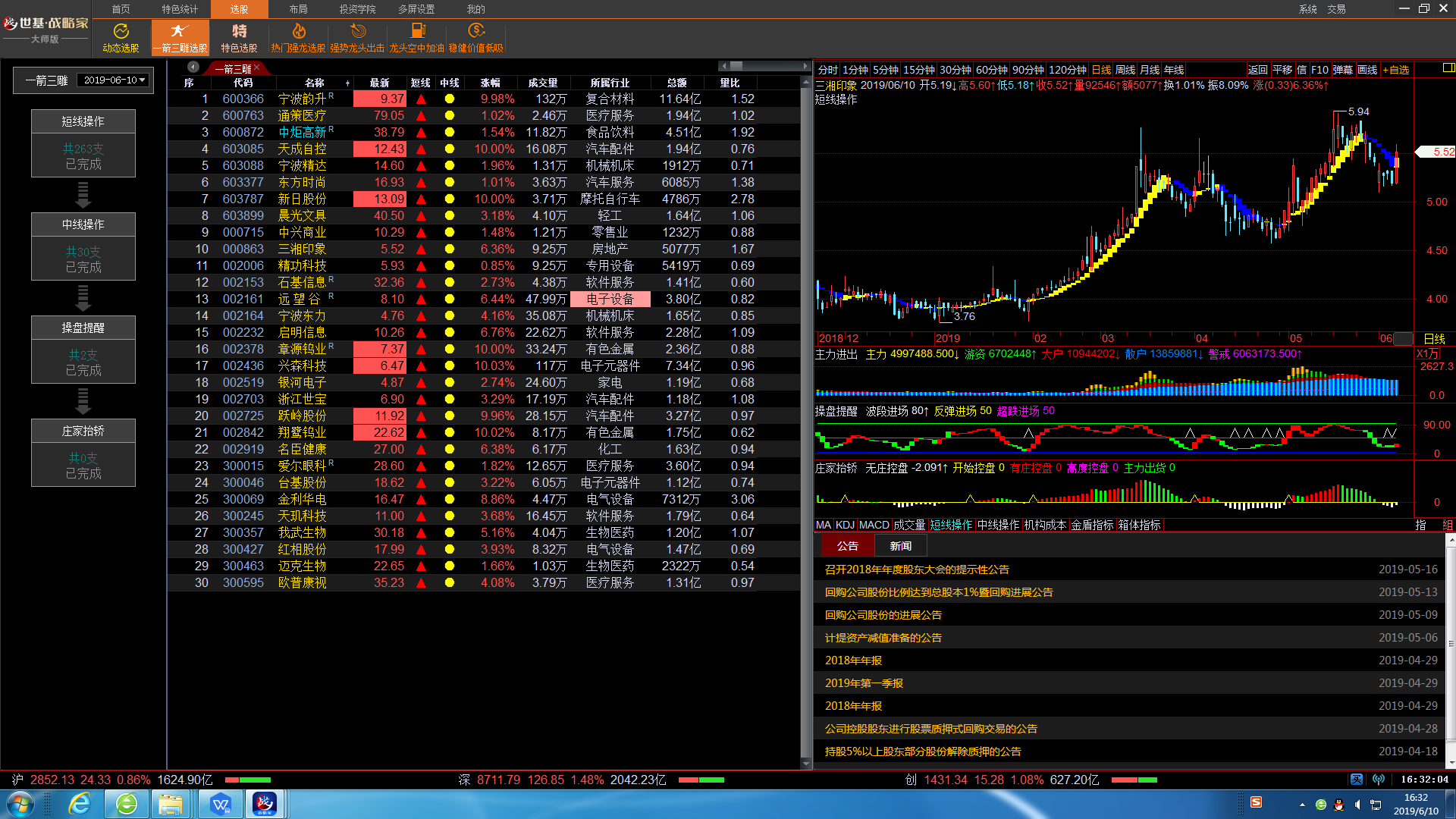Open Internet Explorer from the taskbar
The width and height of the screenshot is (1456, 819).
[79, 804]
